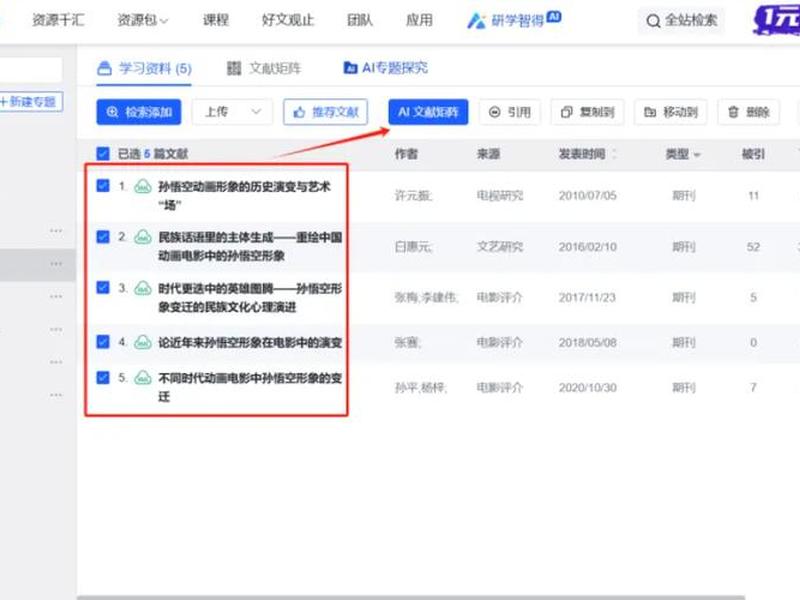The image size is (800, 600).
Task: Open 资源千汇 in top navigation
Action: pos(58,20)
